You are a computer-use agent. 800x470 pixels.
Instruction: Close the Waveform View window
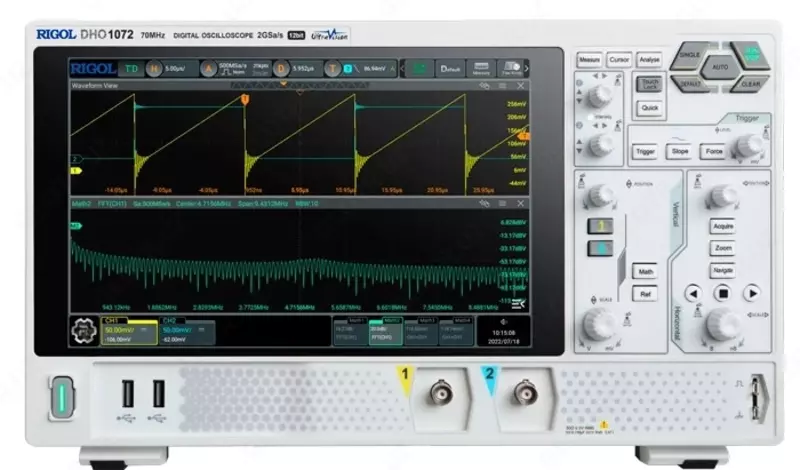pos(520,87)
